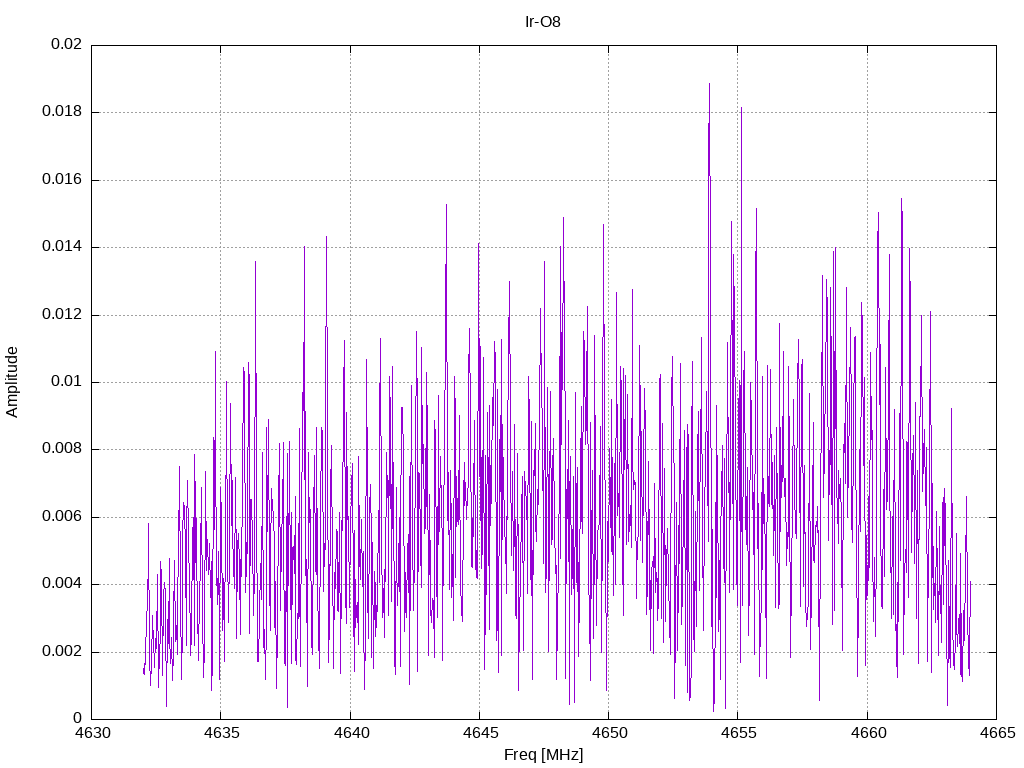Click the Amplitude y-axis label
Screen dimensions: 1024x768
(12, 382)
